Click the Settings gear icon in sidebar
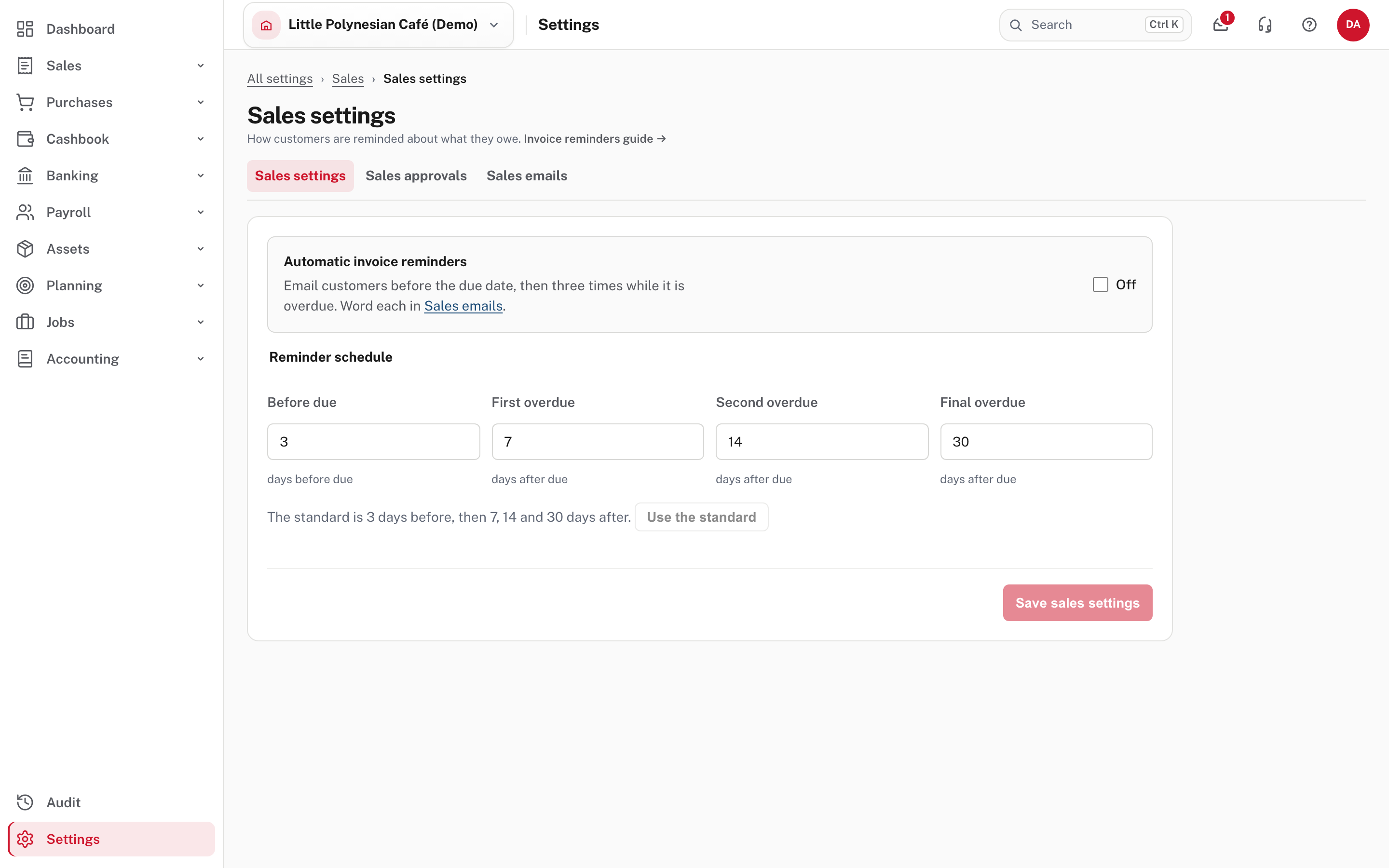The width and height of the screenshot is (1389, 868). 25,839
